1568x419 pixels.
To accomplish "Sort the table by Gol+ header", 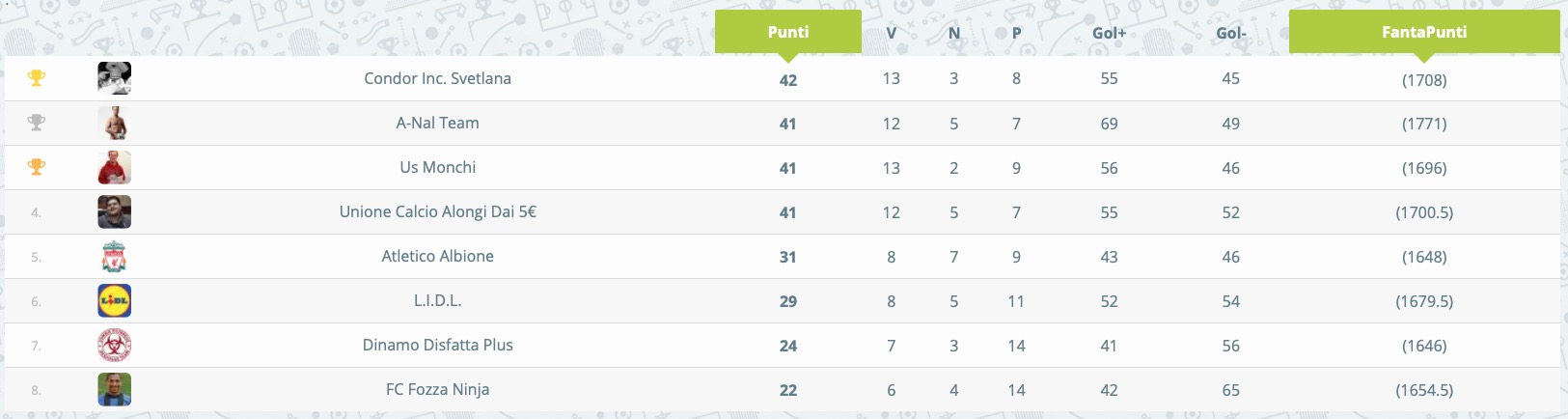I will tap(1109, 33).
